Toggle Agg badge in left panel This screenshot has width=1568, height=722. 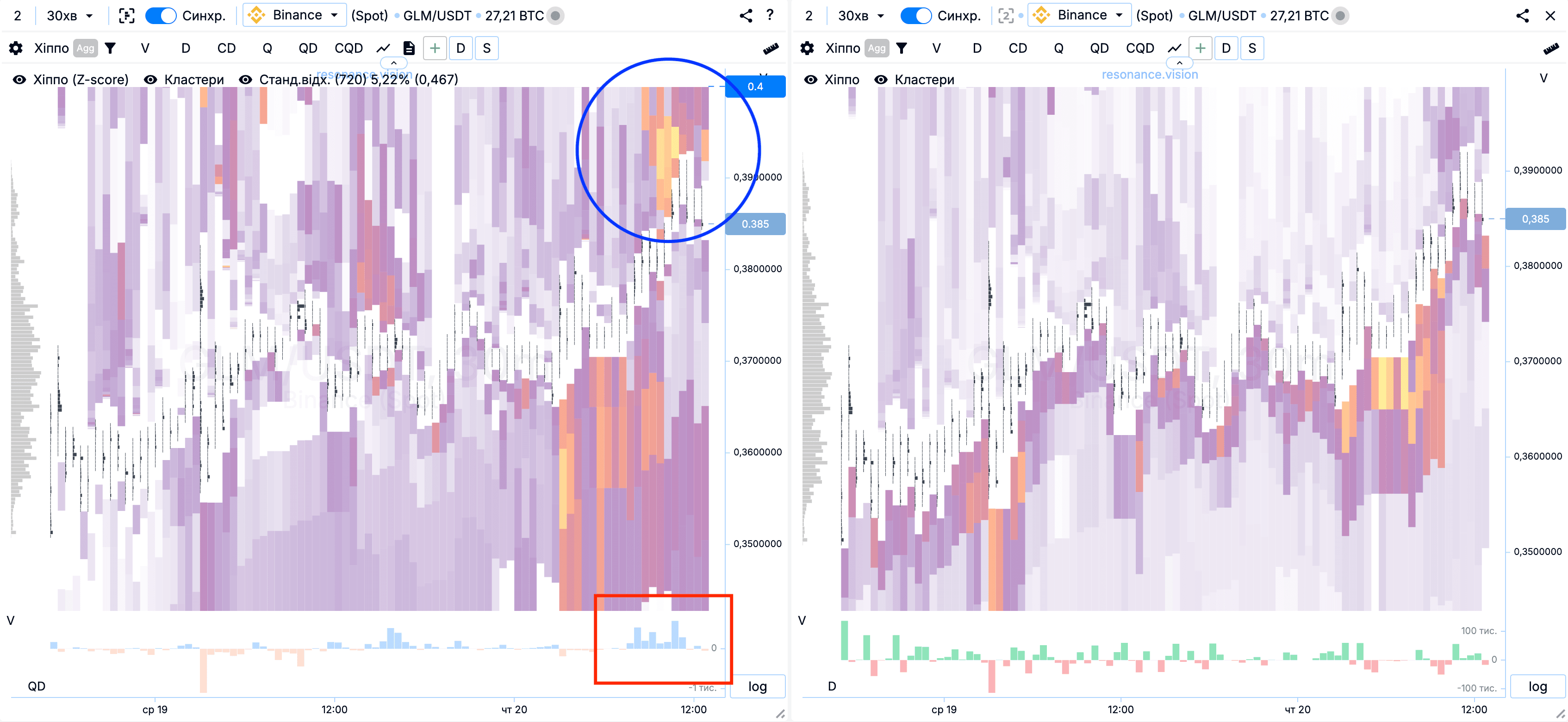85,48
